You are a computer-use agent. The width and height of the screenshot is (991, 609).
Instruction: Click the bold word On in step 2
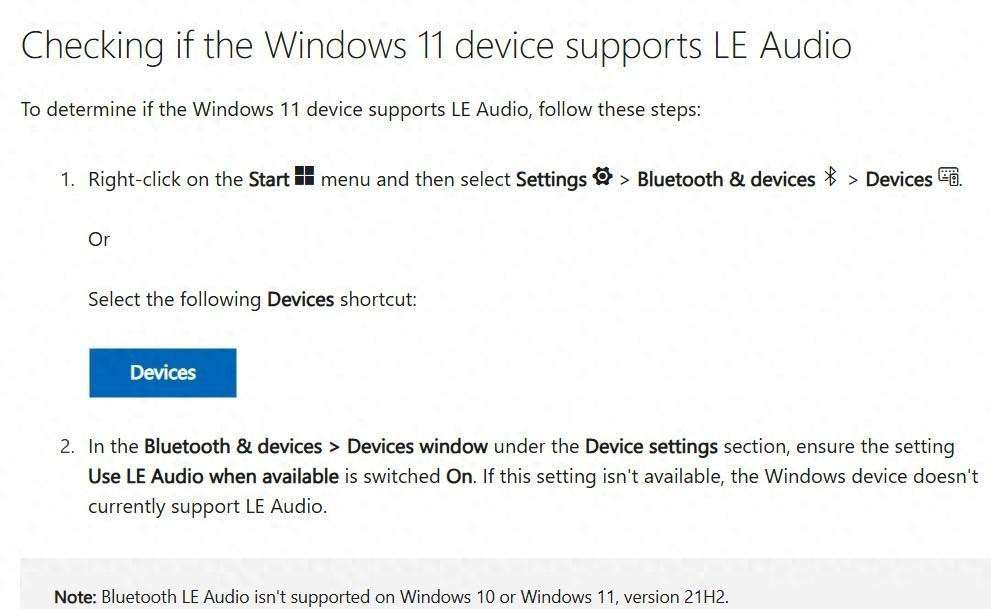459,476
